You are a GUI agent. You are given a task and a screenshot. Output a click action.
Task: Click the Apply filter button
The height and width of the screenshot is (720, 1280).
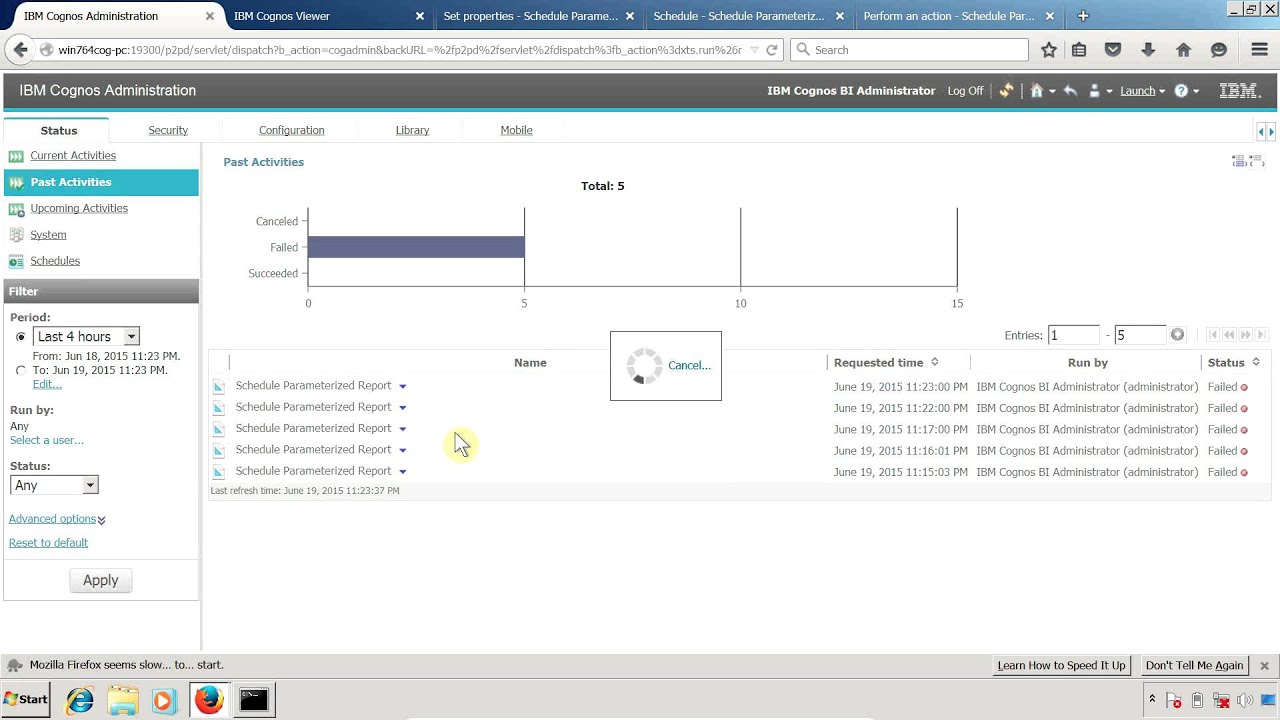[100, 580]
